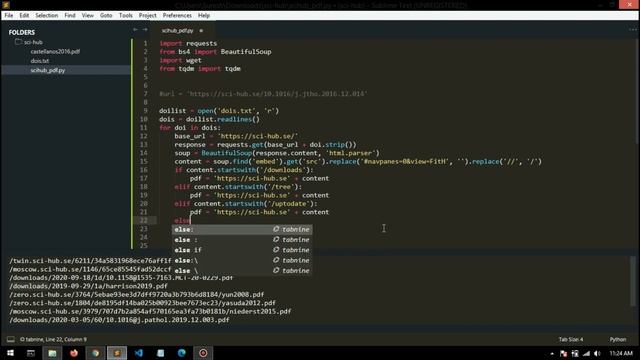
Task: Click the j.pathol.2019.12.003.pdf output line
Action: [119, 320]
